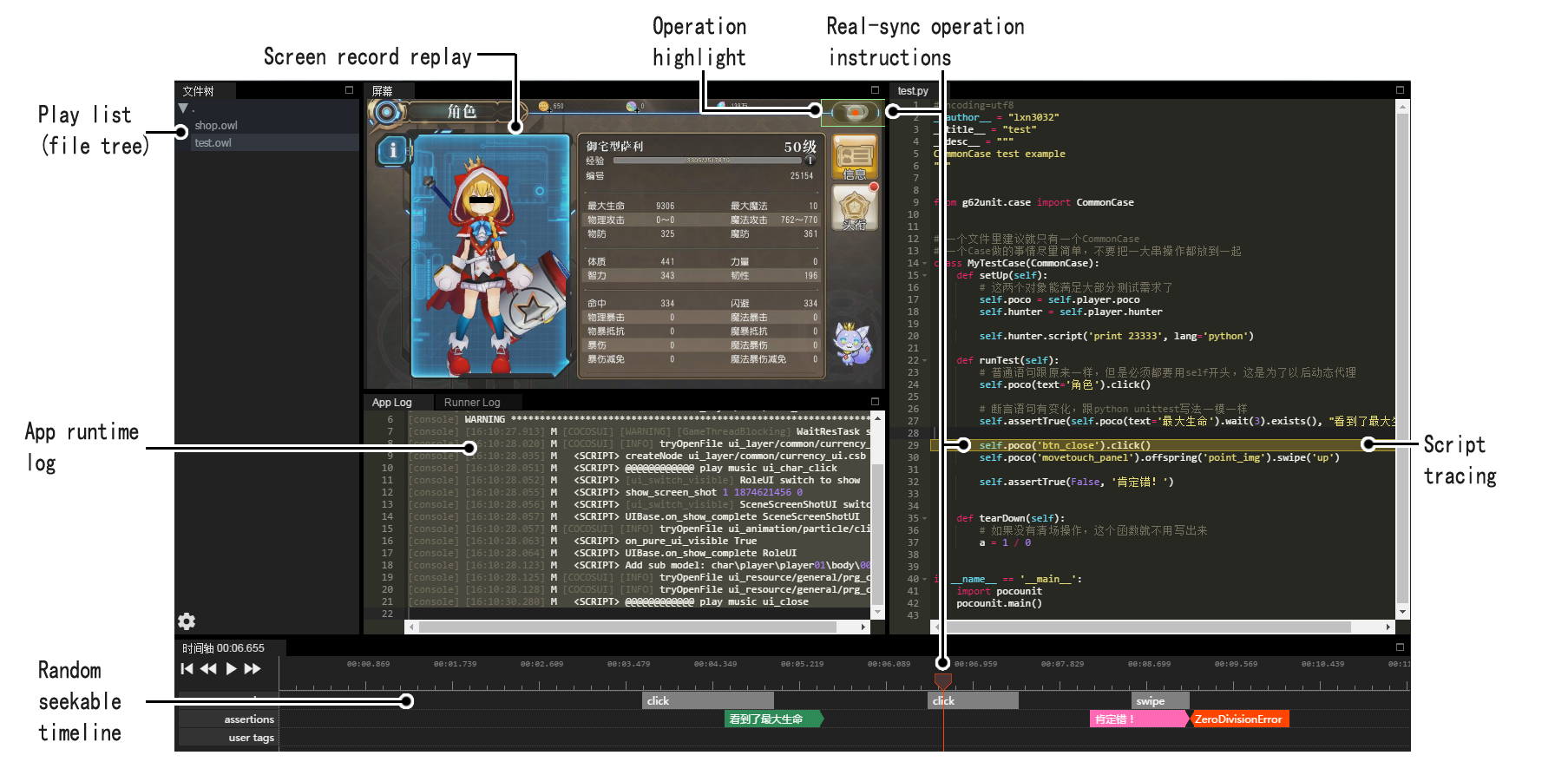Select the ZeroDivisionError marker on timeline
Screen dimensions: 1568x775
[x=1239, y=719]
